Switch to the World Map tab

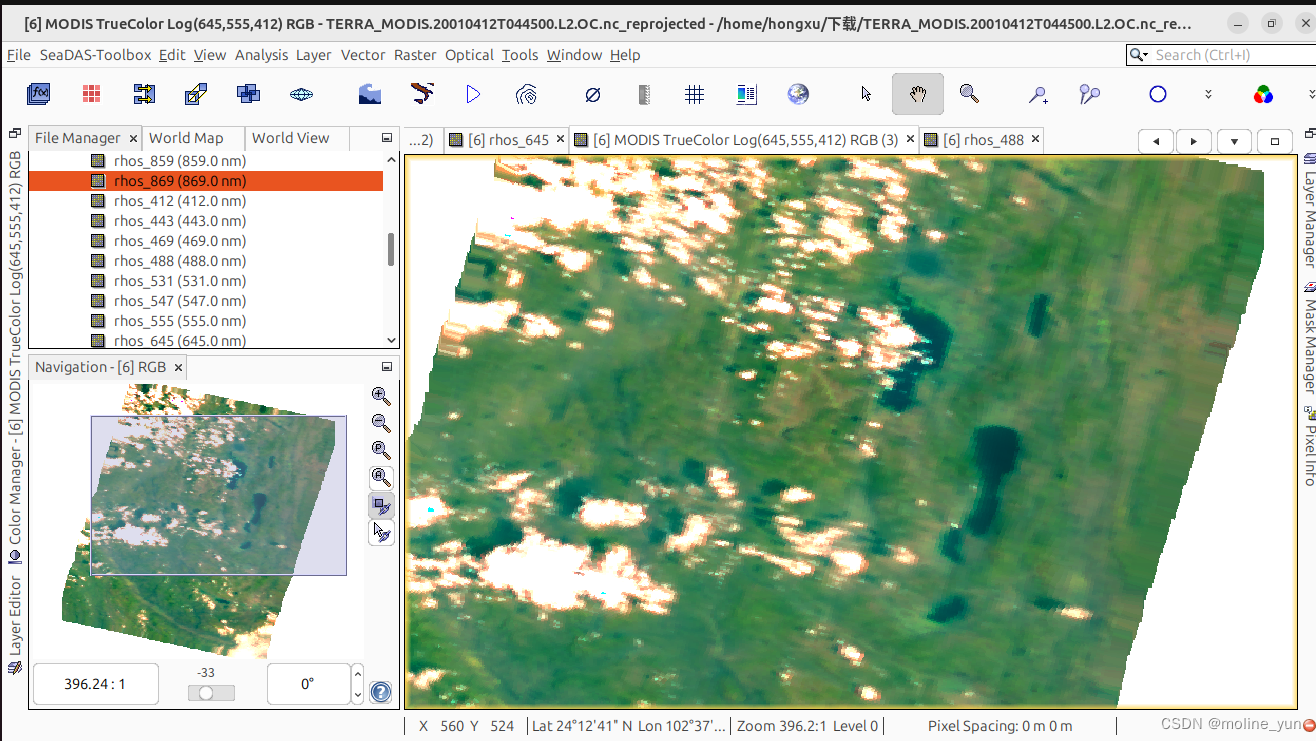point(186,138)
